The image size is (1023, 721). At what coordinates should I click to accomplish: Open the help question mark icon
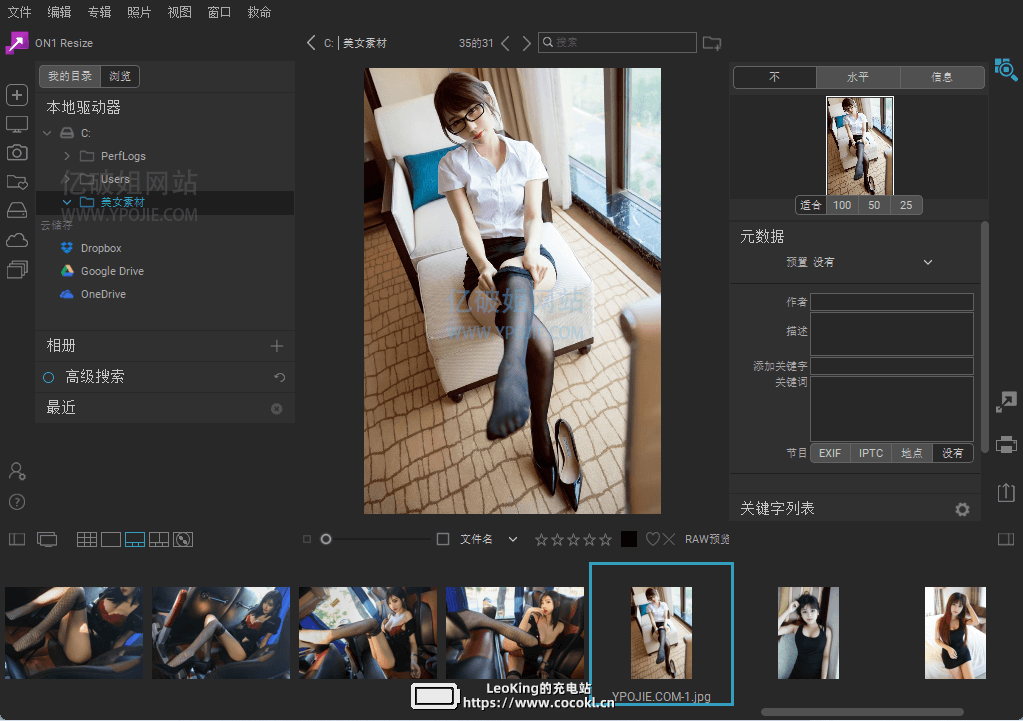[x=17, y=502]
